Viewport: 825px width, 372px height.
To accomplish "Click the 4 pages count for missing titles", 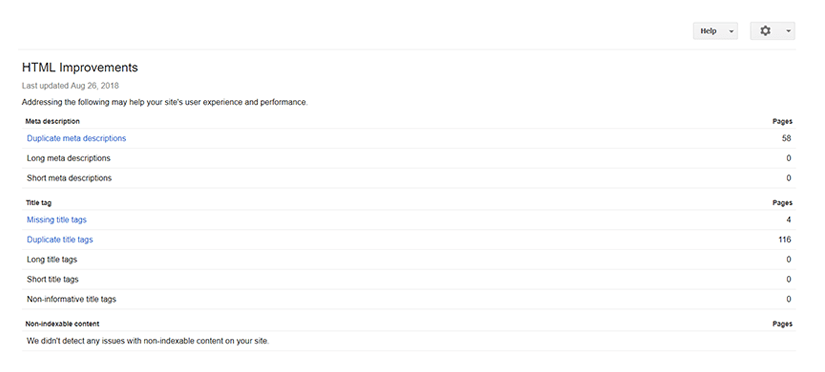I will 789,220.
